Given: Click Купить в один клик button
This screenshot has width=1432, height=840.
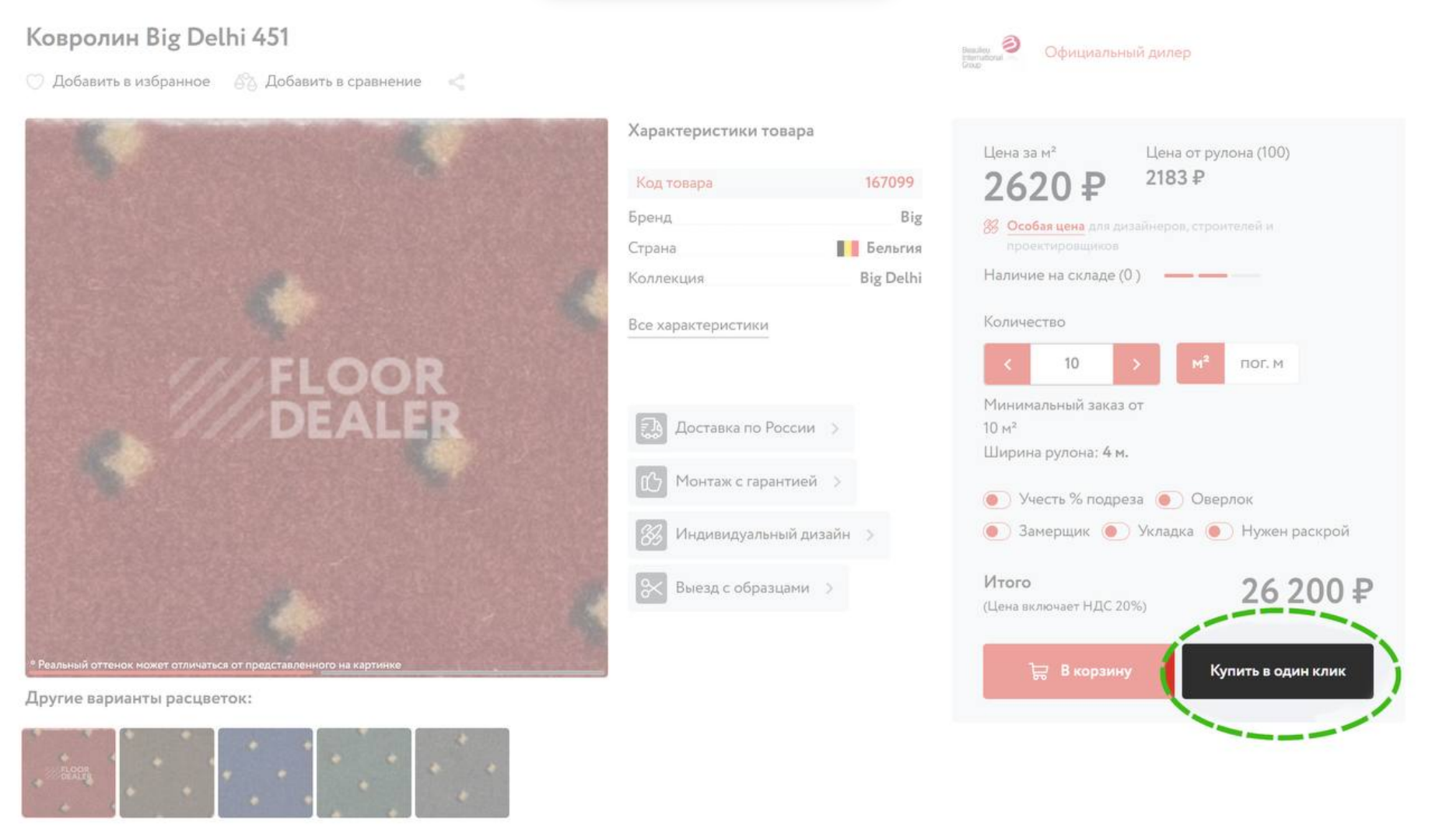Looking at the screenshot, I should [1277, 671].
